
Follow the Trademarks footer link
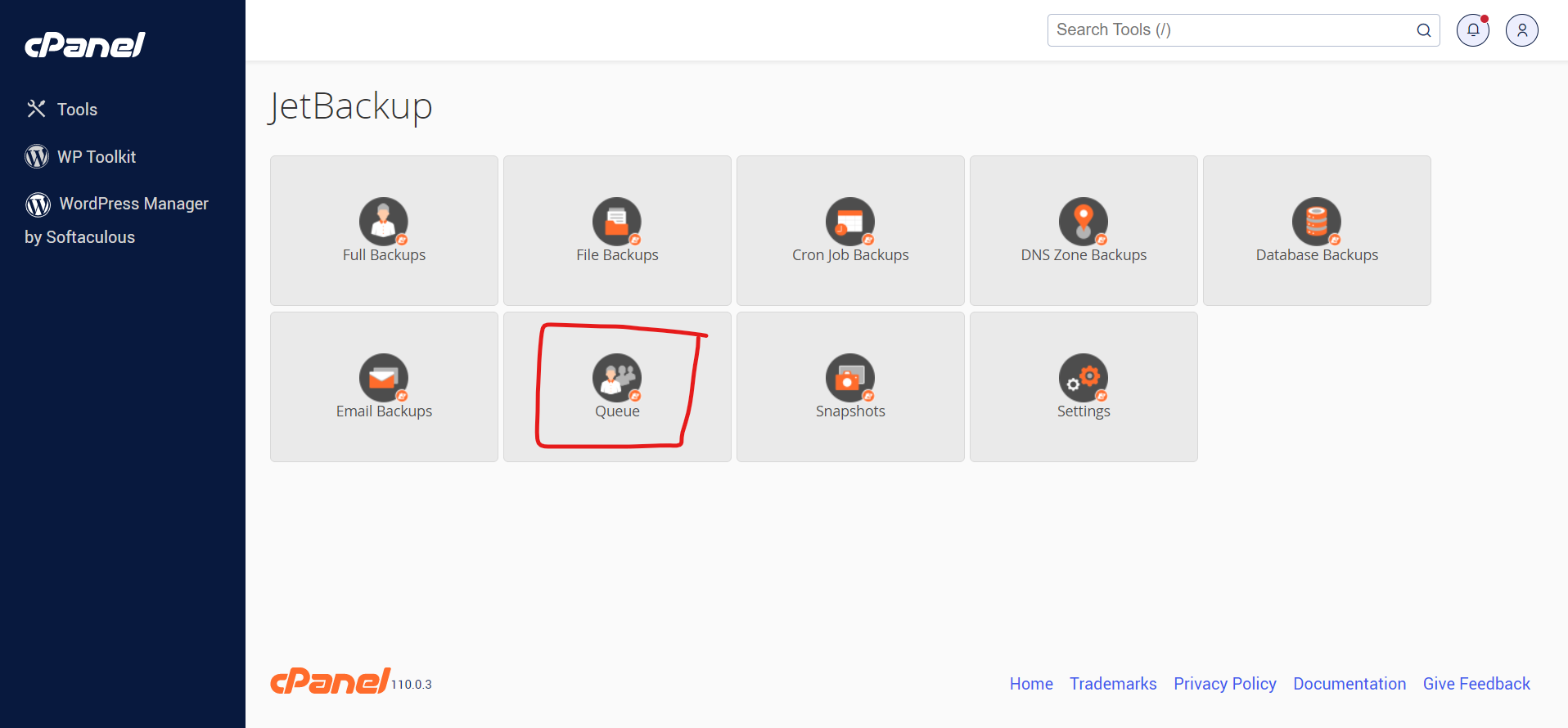coord(1113,684)
